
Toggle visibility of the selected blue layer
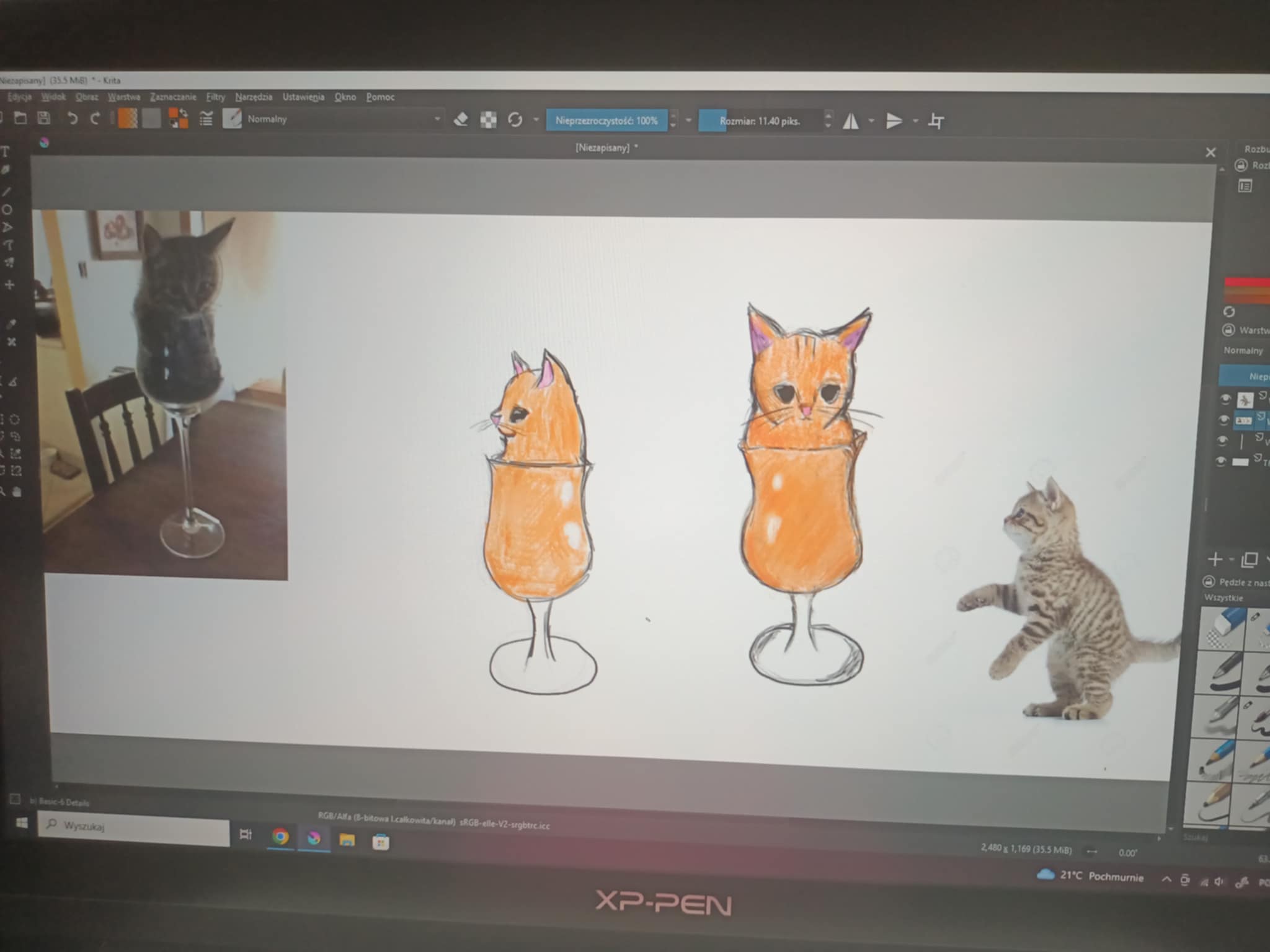[x=1224, y=420]
